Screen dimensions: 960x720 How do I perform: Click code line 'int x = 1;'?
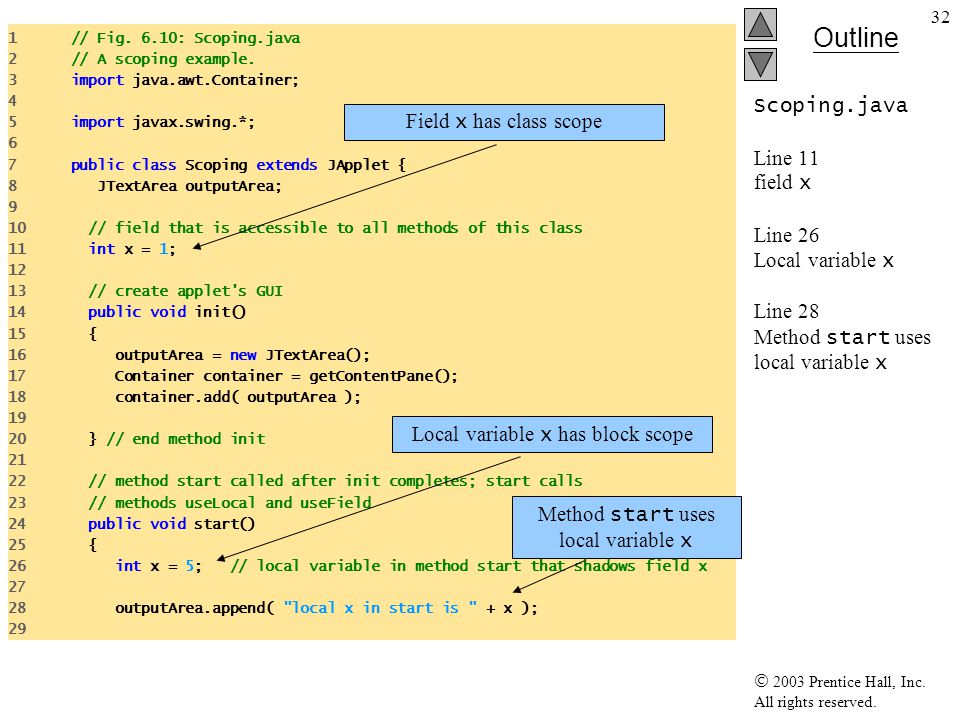click(132, 249)
